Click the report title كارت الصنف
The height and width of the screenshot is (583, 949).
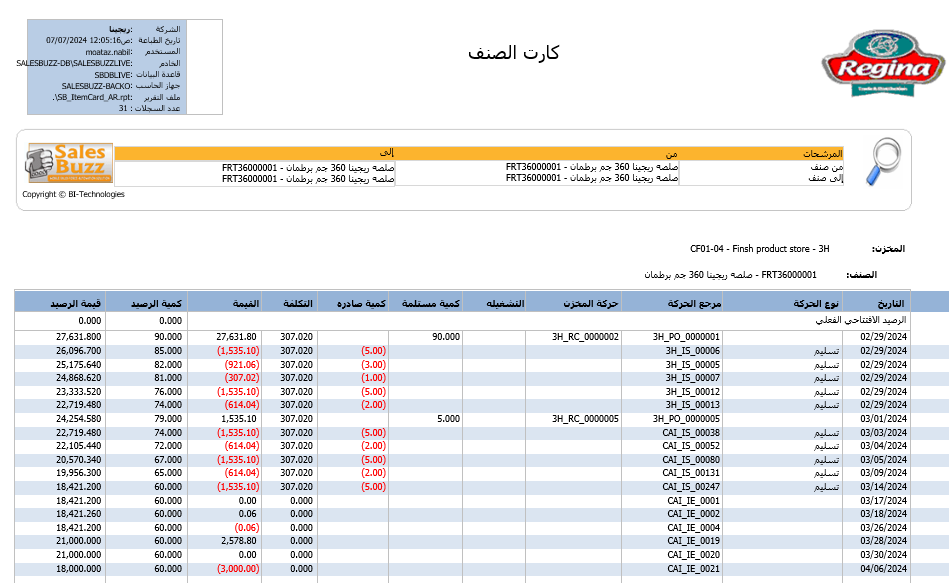514,53
